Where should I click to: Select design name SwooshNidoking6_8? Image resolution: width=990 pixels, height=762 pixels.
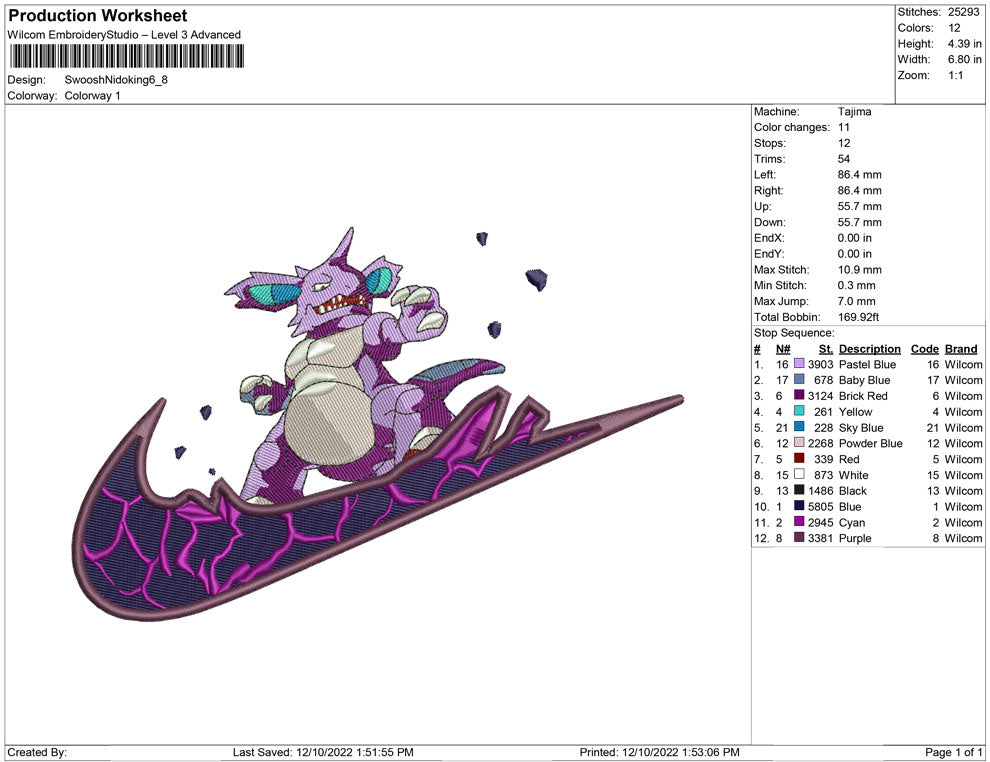click(116, 80)
